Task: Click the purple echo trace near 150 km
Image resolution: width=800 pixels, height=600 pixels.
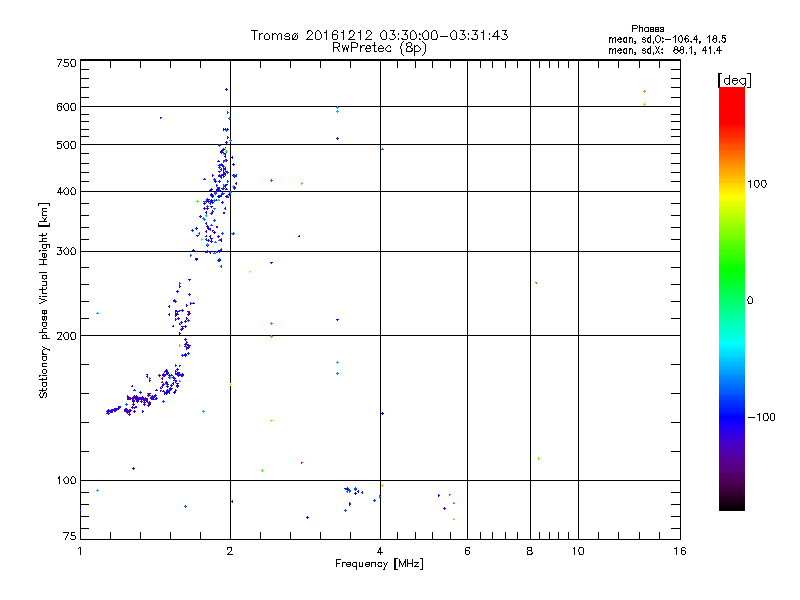Action: pyautogui.click(x=137, y=401)
